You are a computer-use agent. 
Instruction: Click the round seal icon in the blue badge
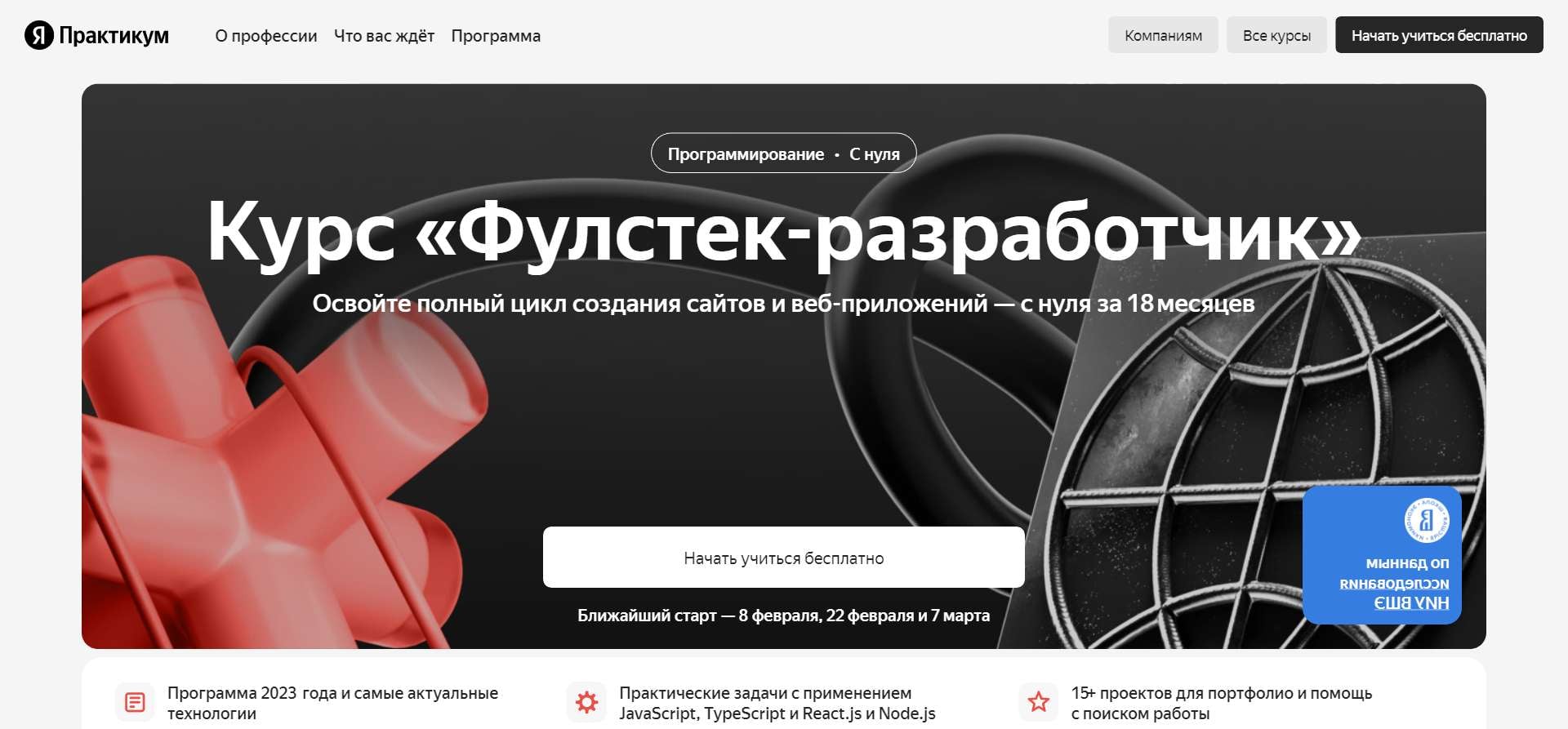coord(1426,520)
